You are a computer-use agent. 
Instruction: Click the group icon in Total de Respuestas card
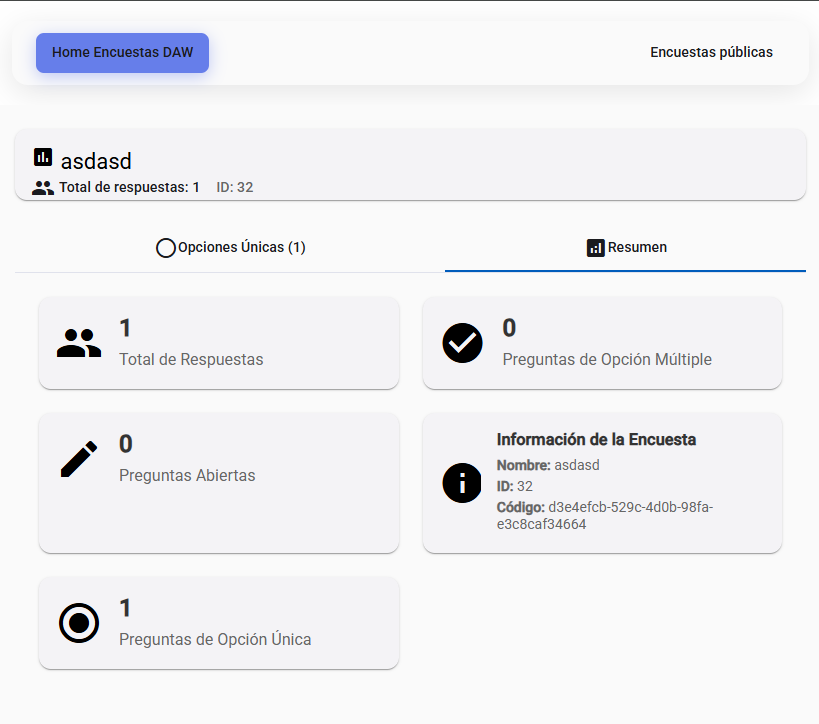point(79,343)
